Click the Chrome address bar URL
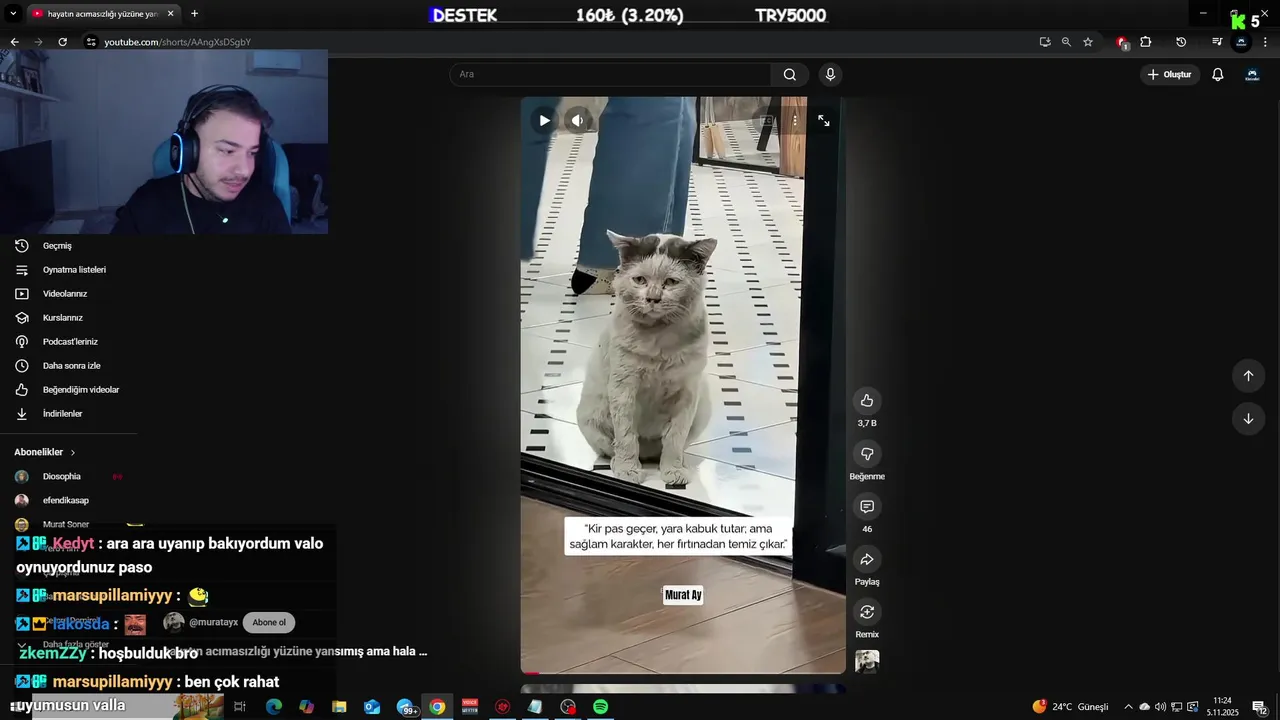 click(178, 42)
